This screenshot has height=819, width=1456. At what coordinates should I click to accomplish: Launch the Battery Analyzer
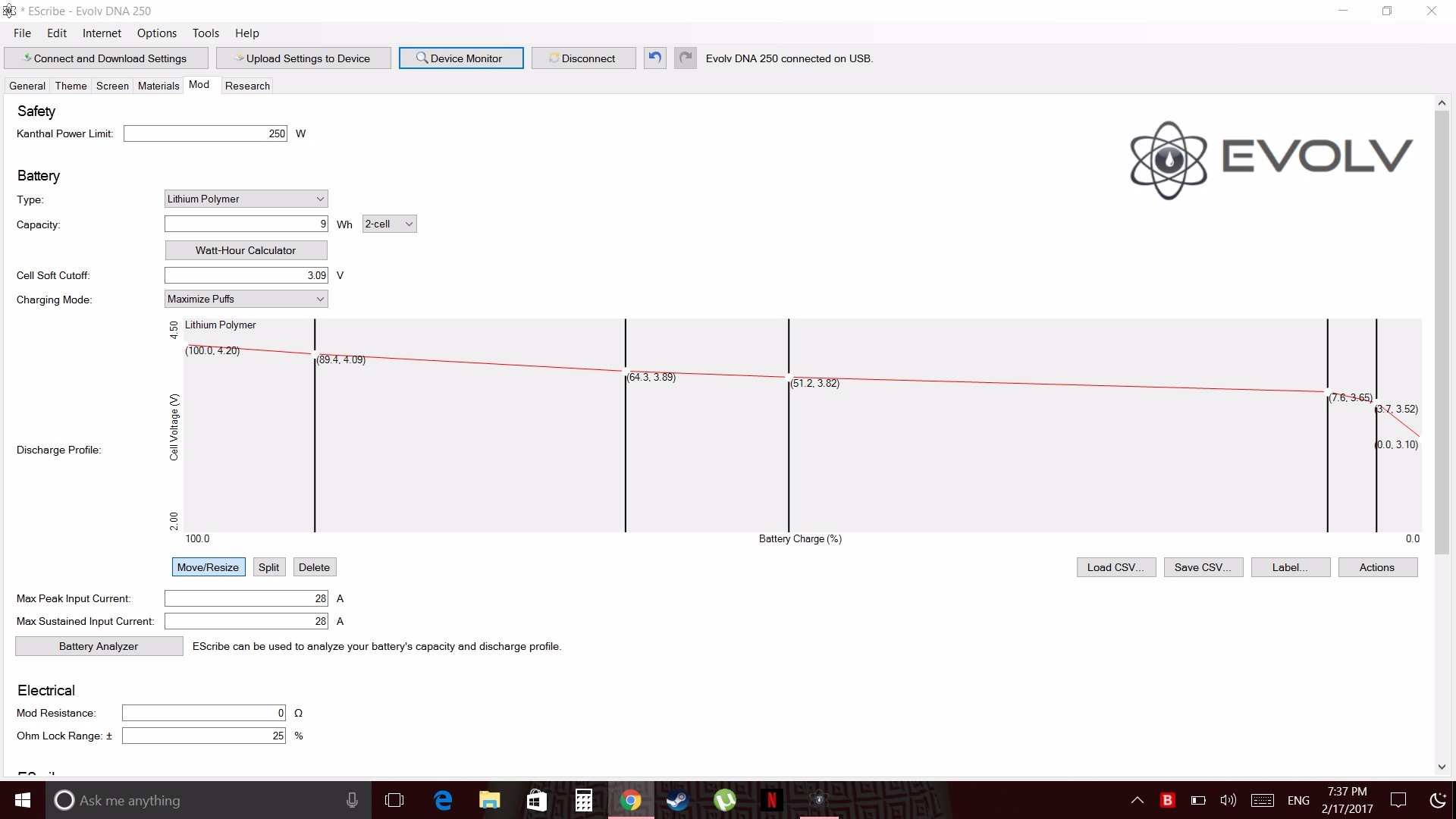pyautogui.click(x=99, y=646)
